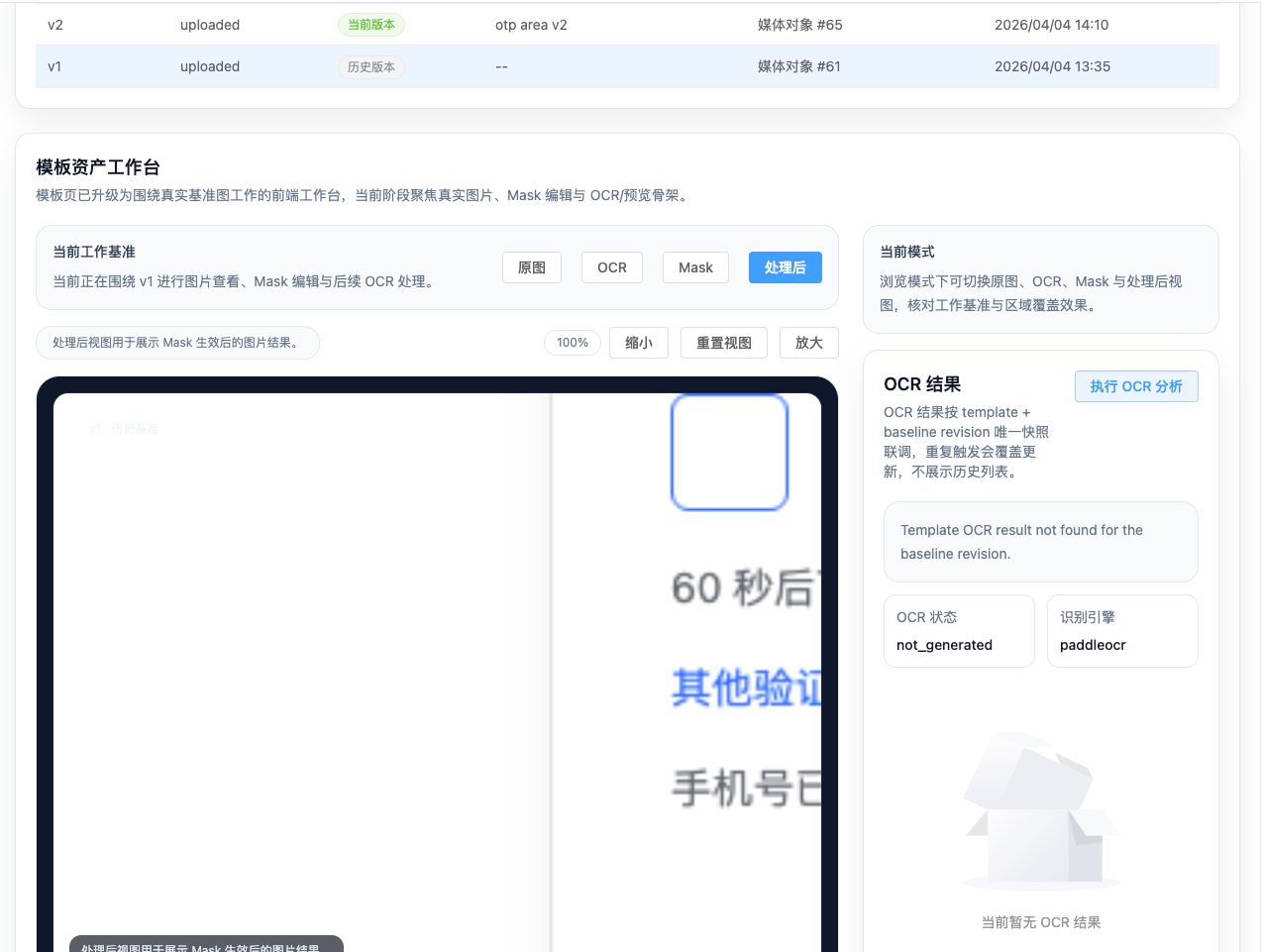Click the blue 其他验证 text in preview
The width and height of the screenshot is (1261, 952).
click(x=746, y=688)
